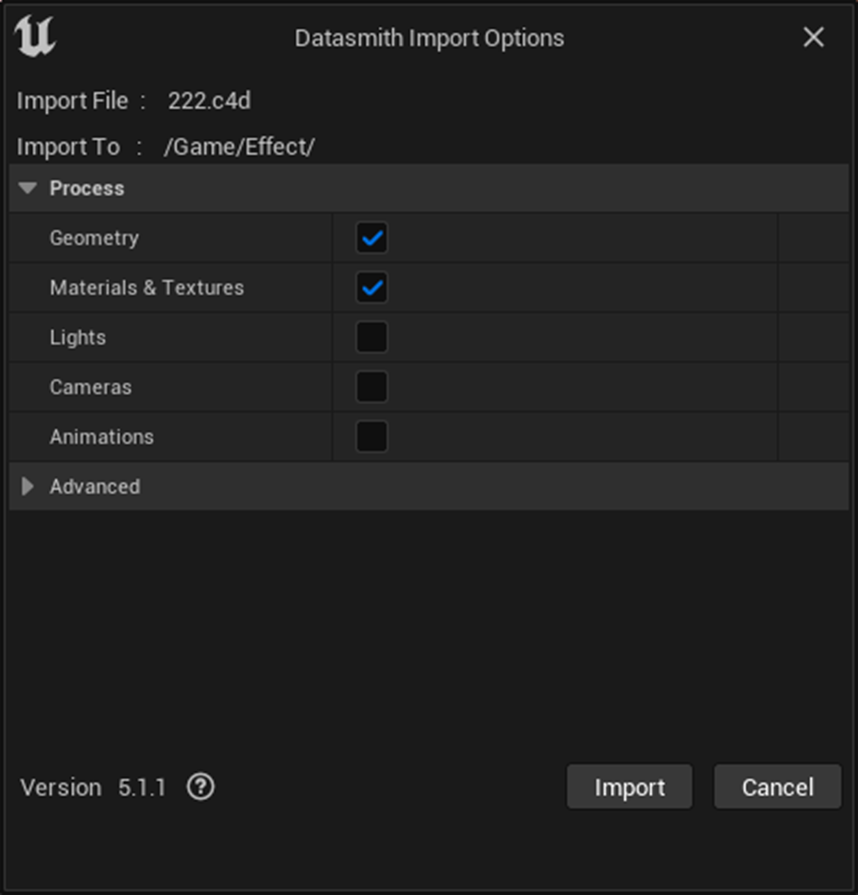Image resolution: width=858 pixels, height=895 pixels.
Task: Enable the Lights import checkbox
Action: click(x=369, y=337)
